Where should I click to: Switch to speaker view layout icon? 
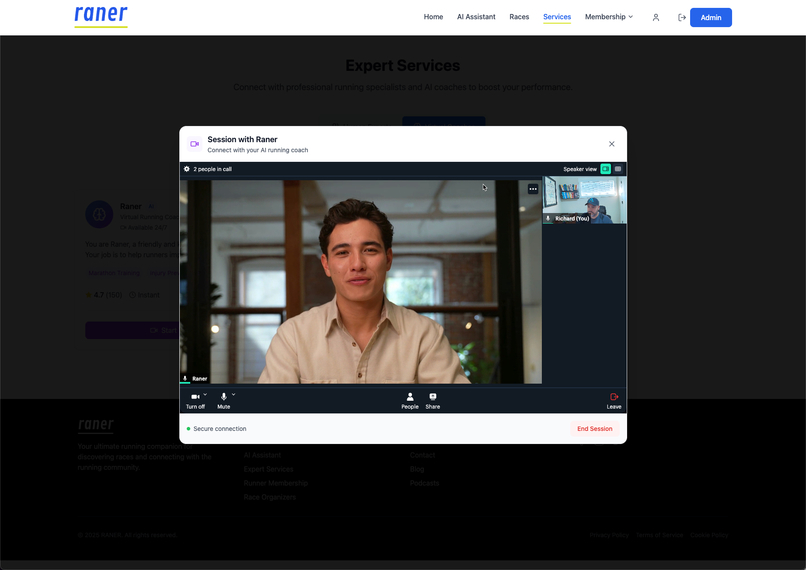[606, 169]
